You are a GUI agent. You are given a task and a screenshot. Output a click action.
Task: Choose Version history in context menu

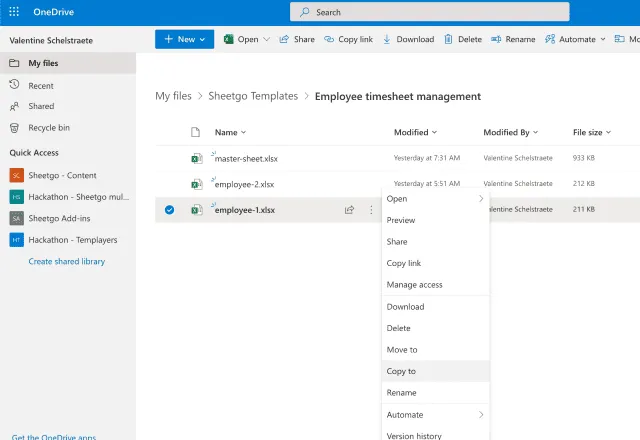pyautogui.click(x=436, y=435)
